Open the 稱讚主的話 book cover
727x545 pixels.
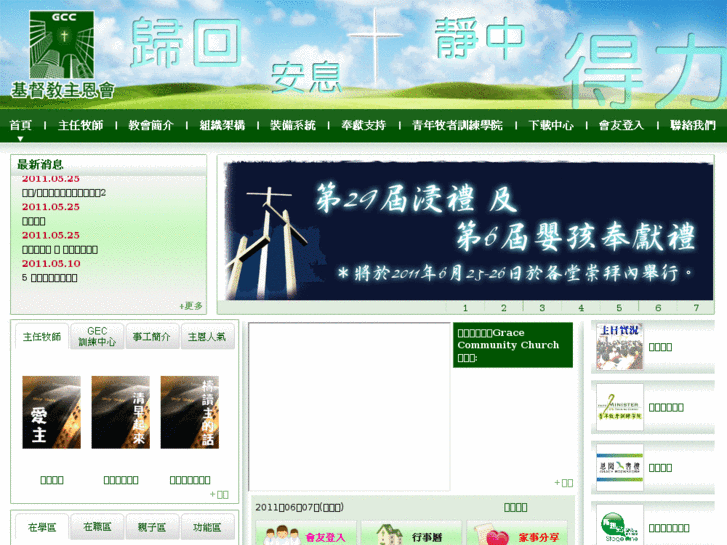pyautogui.click(x=190, y=412)
